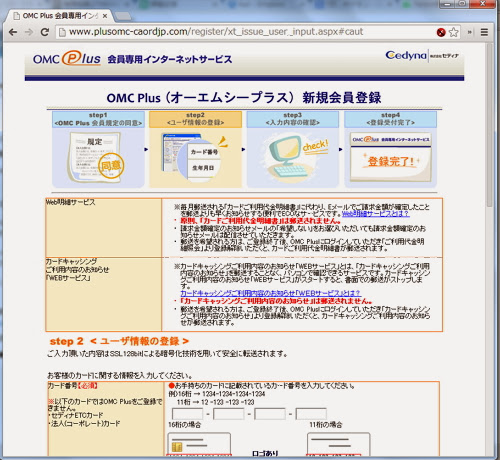Click the カード番号【必須】 label
This screenshot has height=460, width=500.
(x=73, y=386)
